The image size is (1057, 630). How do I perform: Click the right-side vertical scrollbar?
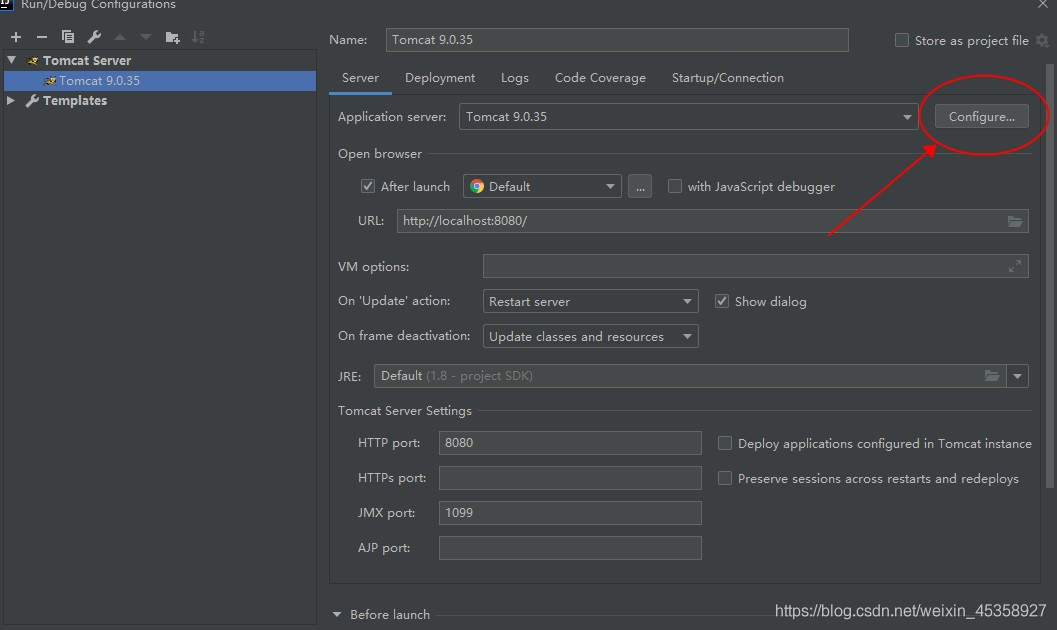pyautogui.click(x=1050, y=276)
